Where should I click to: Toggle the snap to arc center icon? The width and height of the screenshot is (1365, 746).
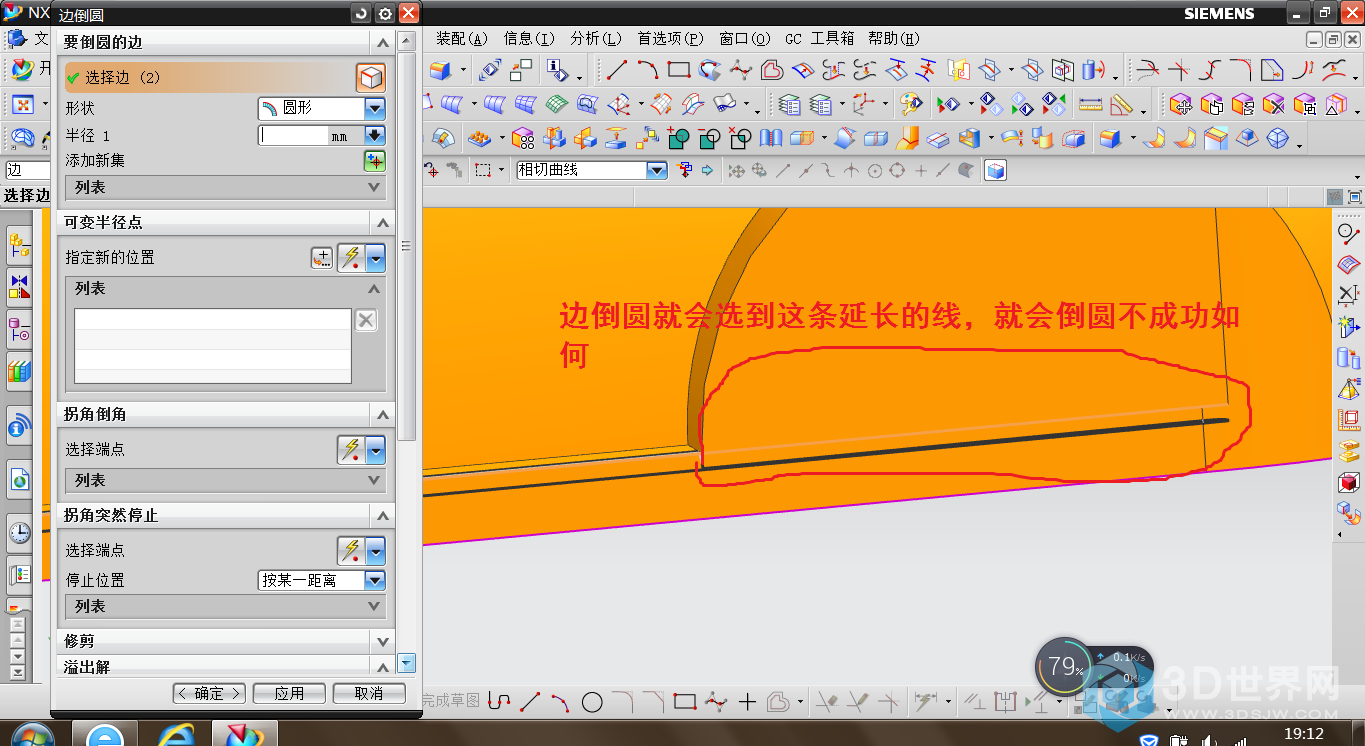tap(875, 171)
